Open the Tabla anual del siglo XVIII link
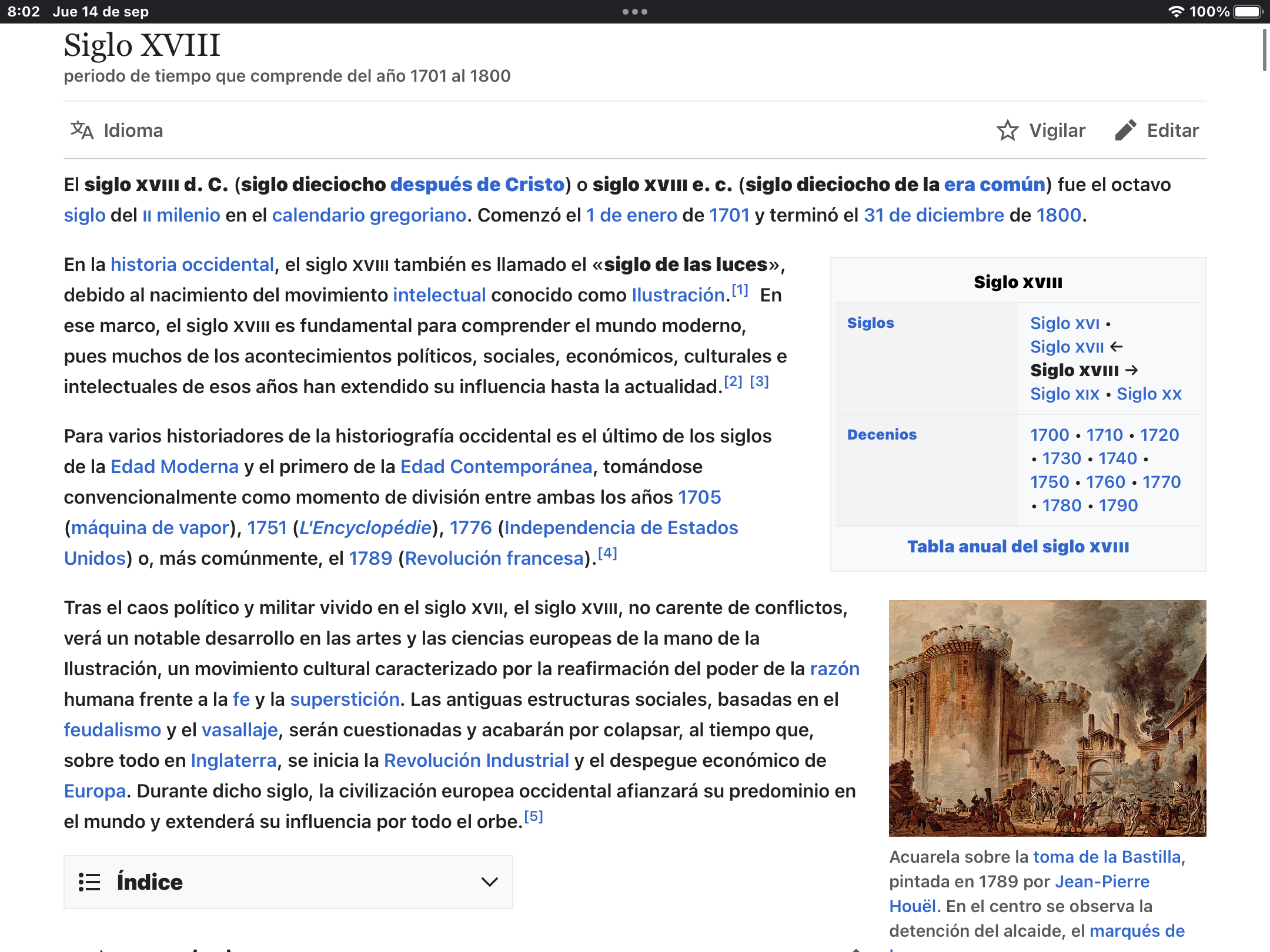The height and width of the screenshot is (952, 1270). (x=1018, y=547)
